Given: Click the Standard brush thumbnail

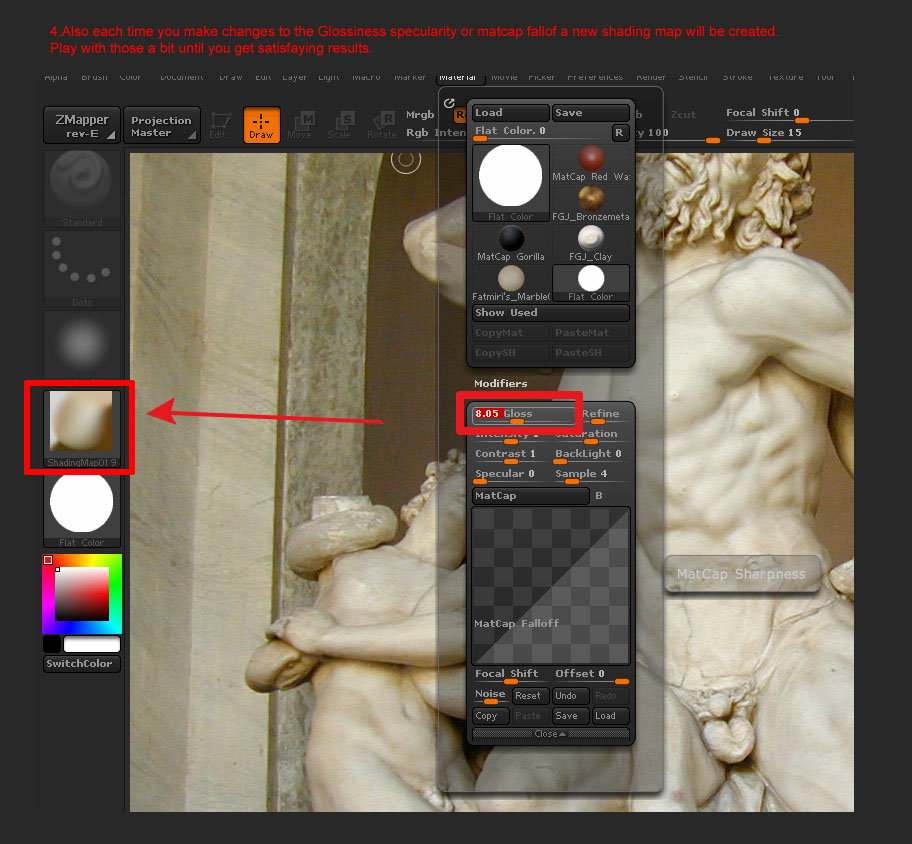Looking at the screenshot, I should click(x=81, y=188).
